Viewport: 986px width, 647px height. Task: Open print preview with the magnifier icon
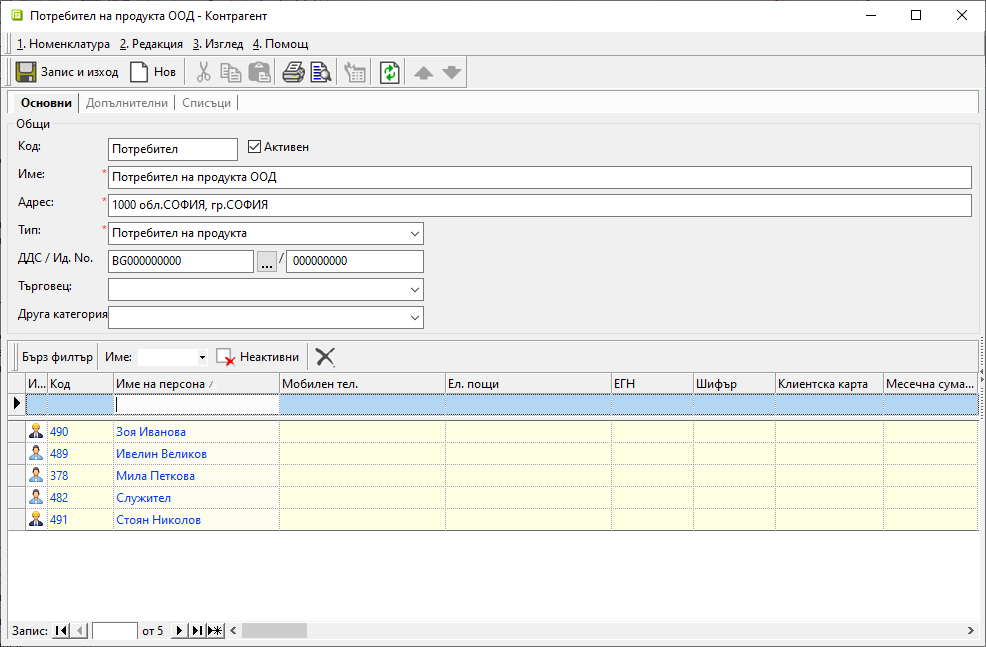point(320,72)
